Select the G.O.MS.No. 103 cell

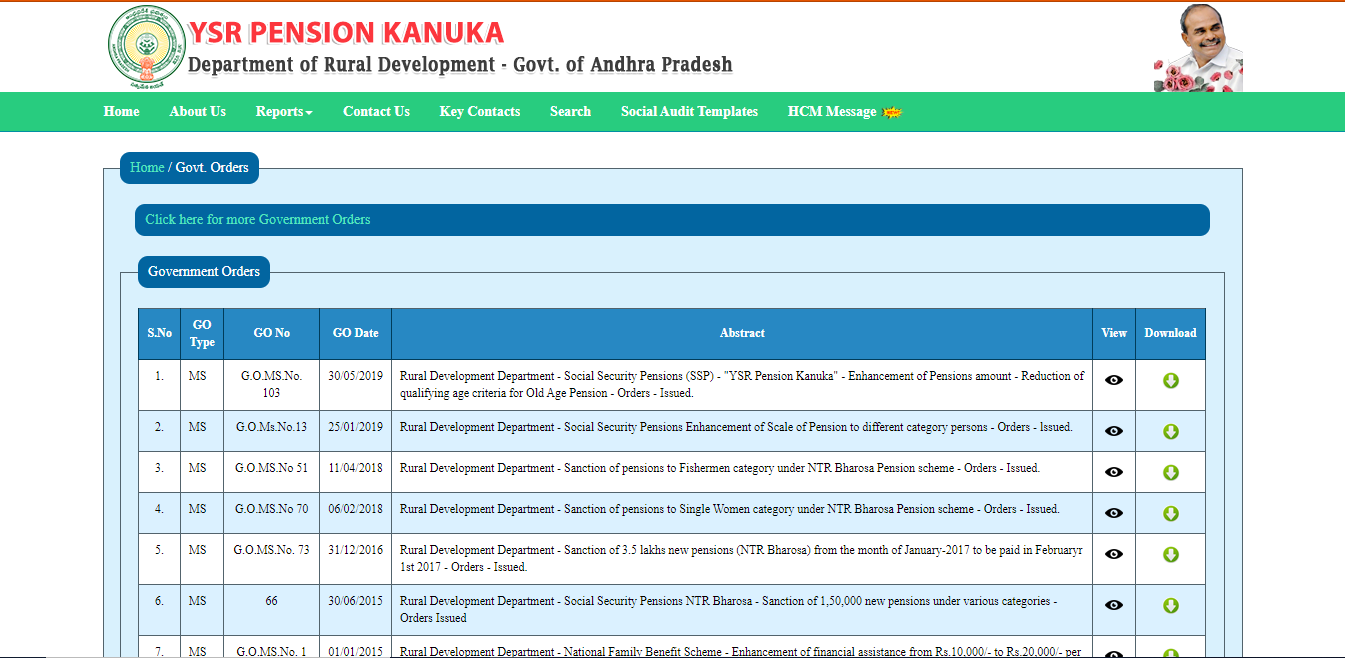point(272,385)
